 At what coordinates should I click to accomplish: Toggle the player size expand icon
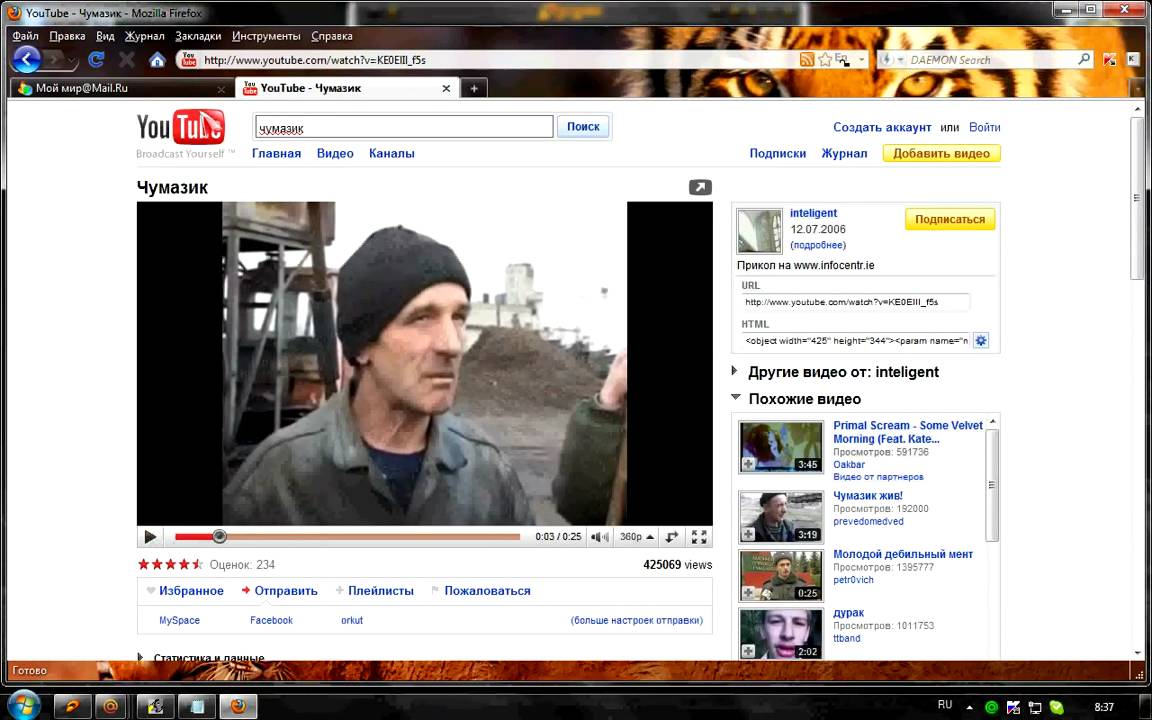pos(672,537)
